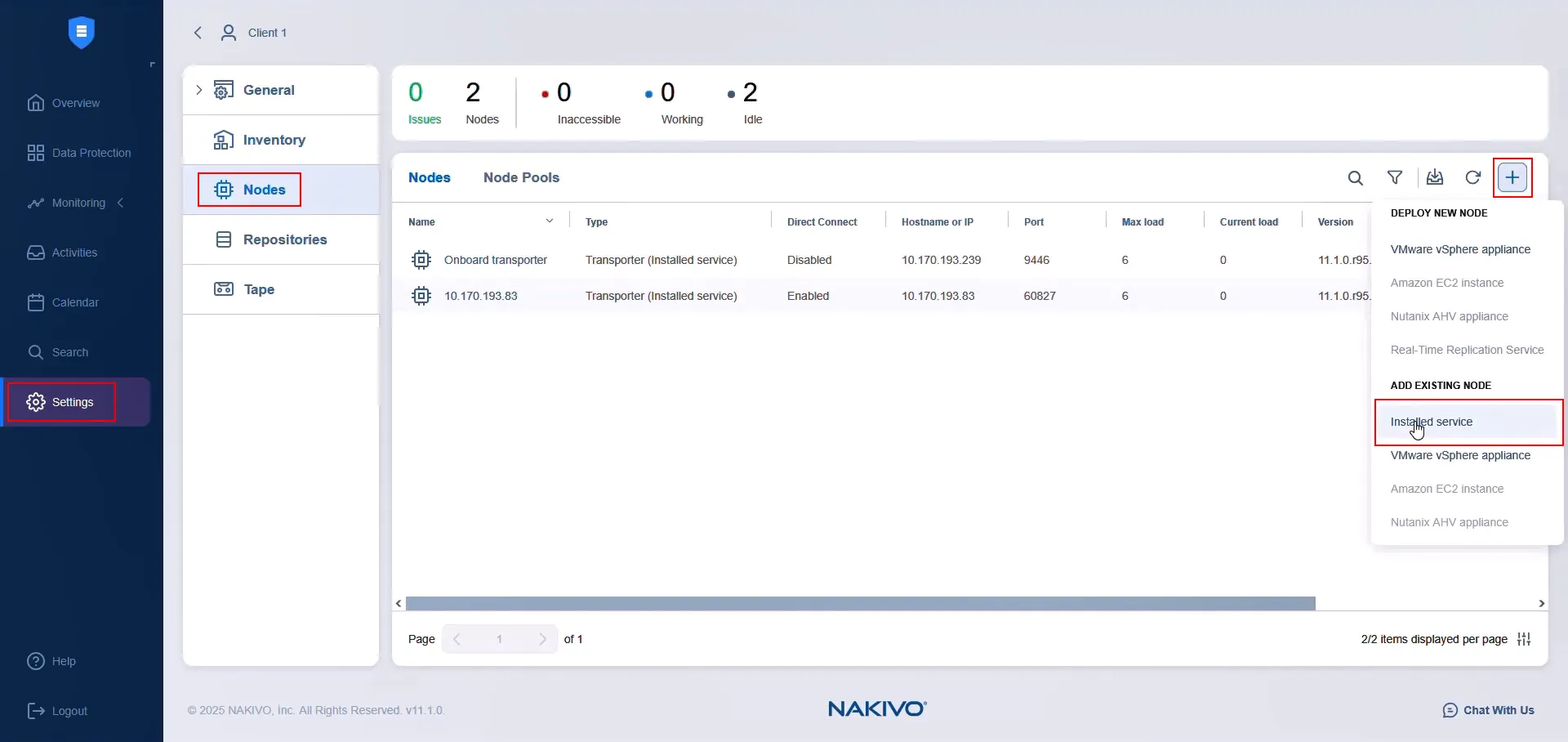Click the Inaccessible counter
The image size is (1568, 742).
click(581, 103)
